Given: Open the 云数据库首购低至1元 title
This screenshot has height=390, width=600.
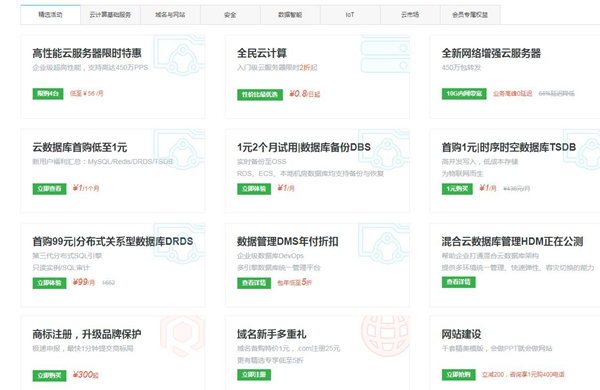Looking at the screenshot, I should (x=80, y=147).
